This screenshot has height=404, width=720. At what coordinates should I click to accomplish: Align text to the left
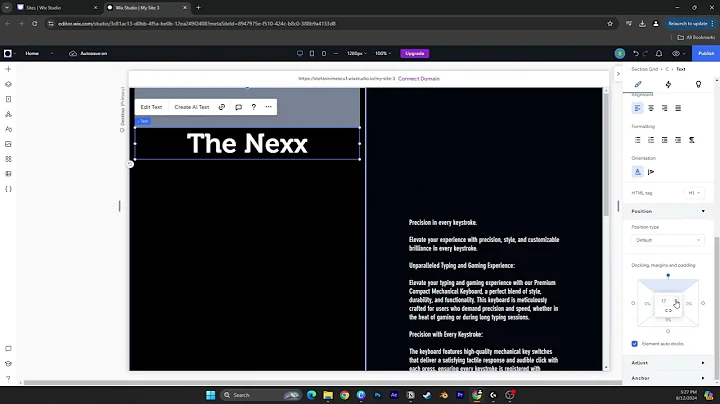[637, 108]
